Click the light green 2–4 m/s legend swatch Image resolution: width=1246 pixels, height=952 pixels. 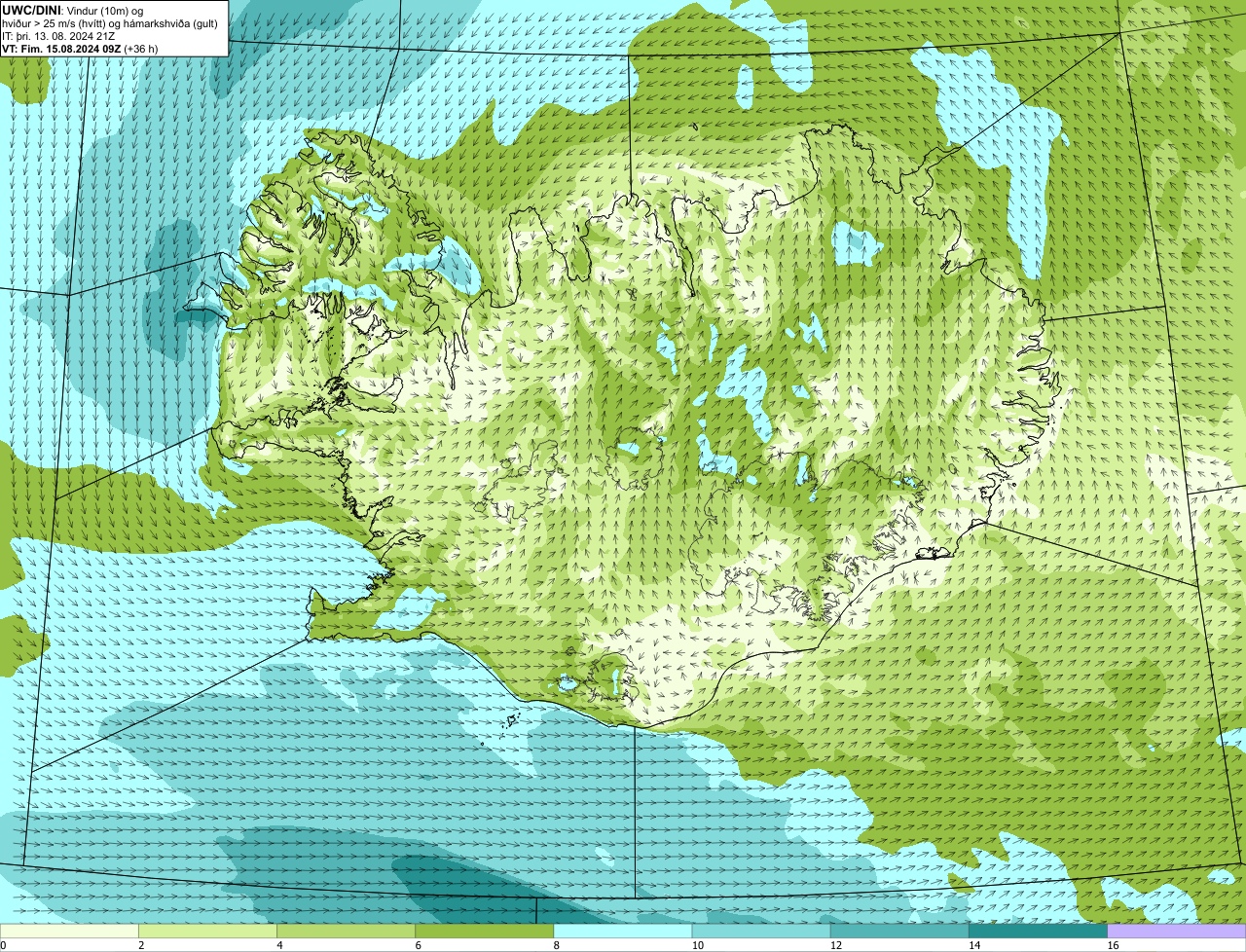click(x=207, y=931)
